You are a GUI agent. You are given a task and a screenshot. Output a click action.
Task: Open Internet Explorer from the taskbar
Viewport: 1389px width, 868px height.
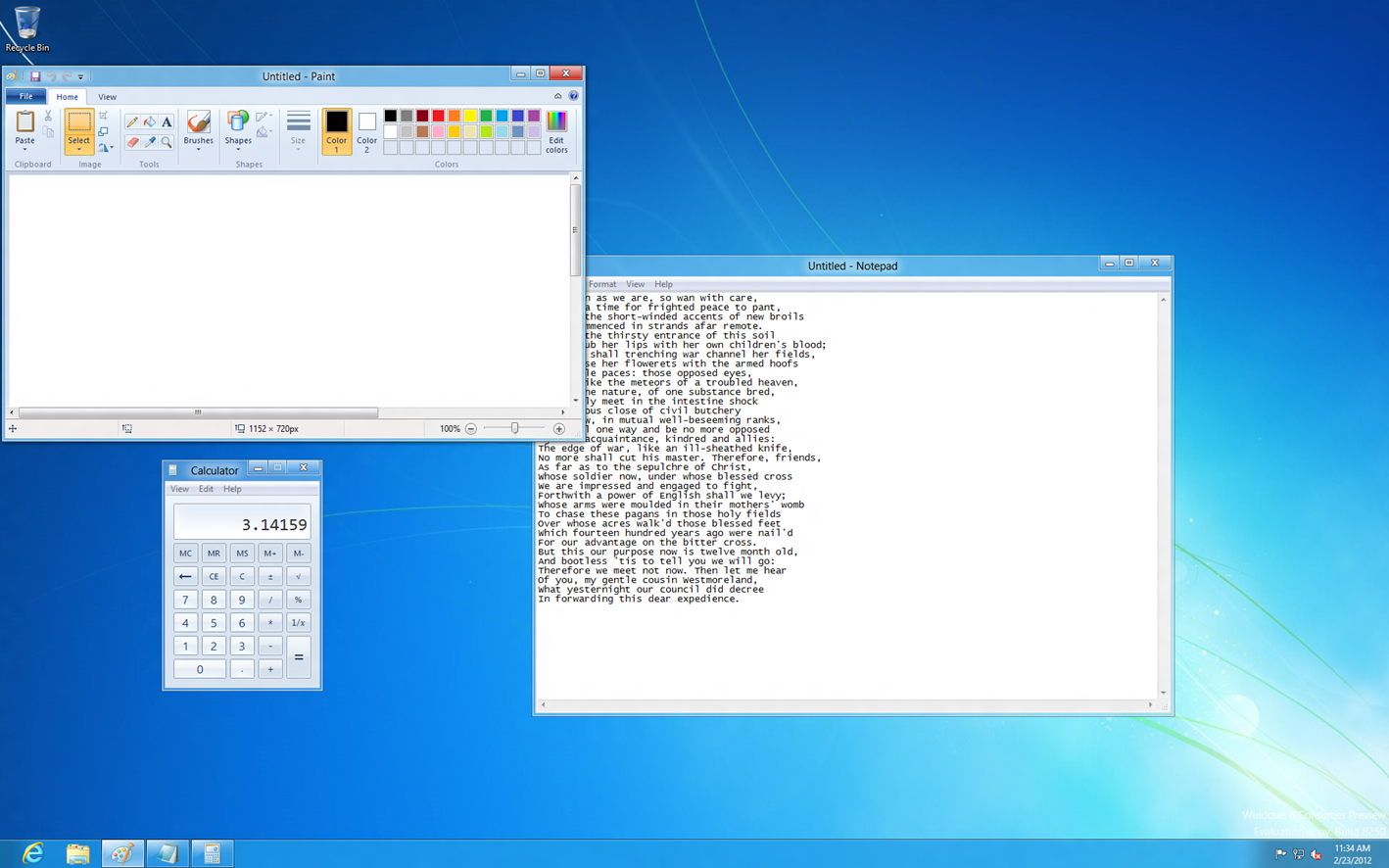click(x=32, y=853)
